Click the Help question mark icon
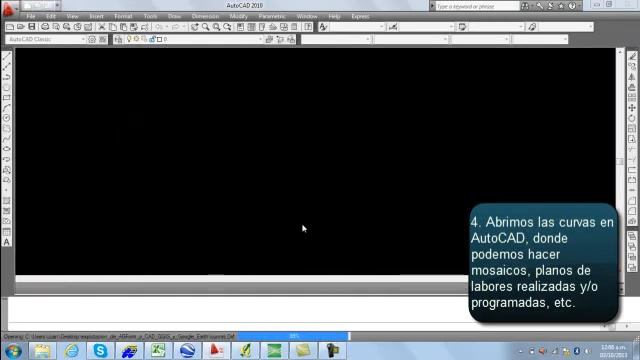Image resolution: width=640 pixels, height=360 pixels. click(x=572, y=6)
